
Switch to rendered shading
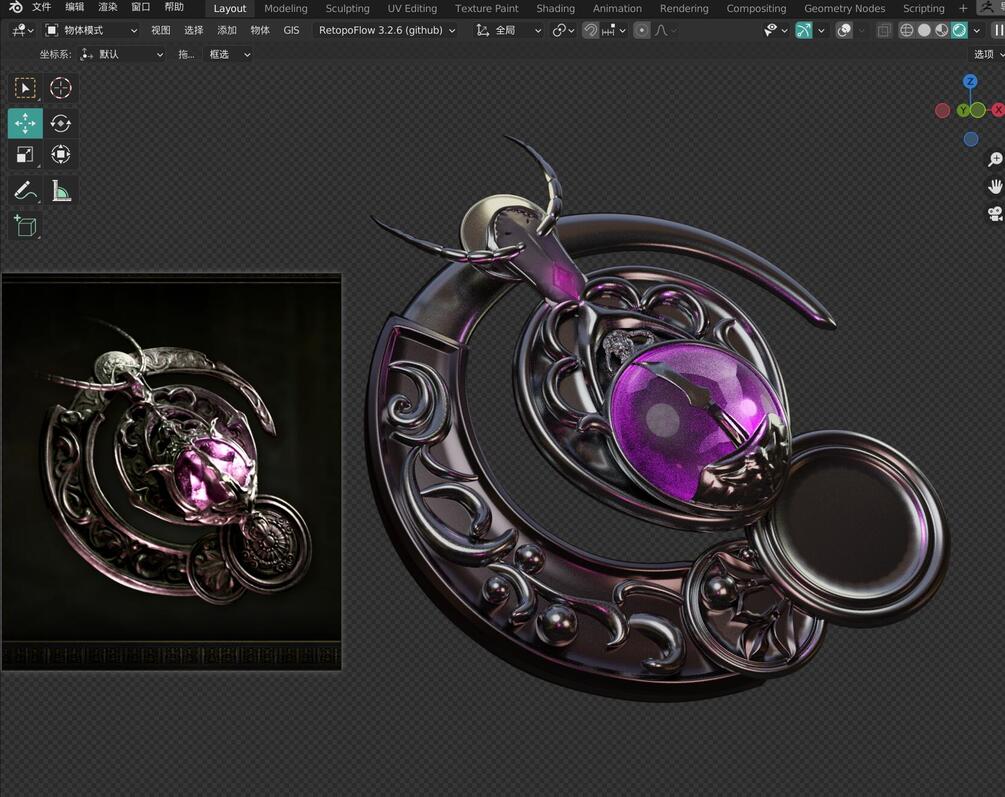coord(959,30)
